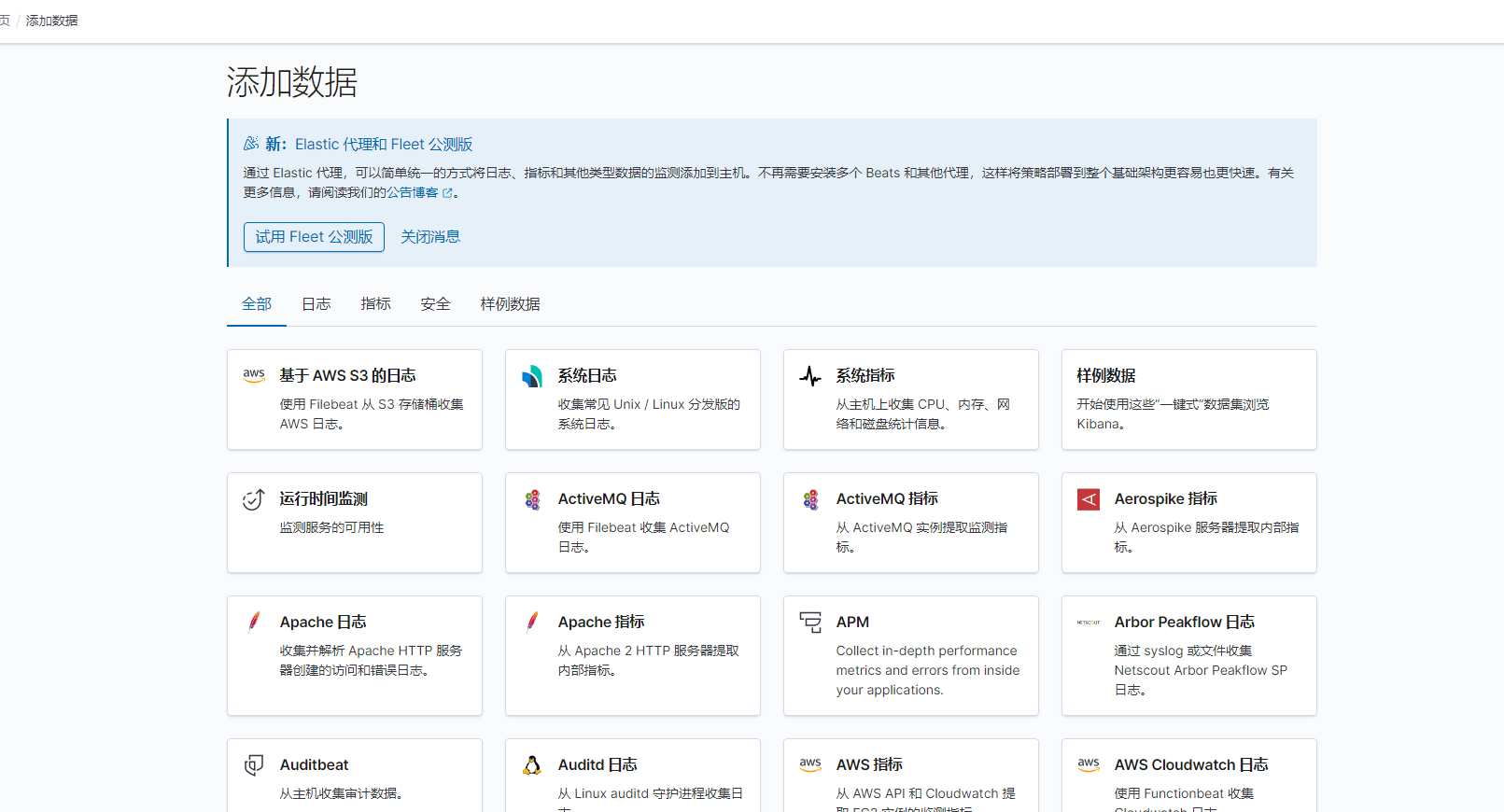Screen dimensions: 1504x812
Task: Click the Auditbeat shield icon
Action: pos(254,765)
